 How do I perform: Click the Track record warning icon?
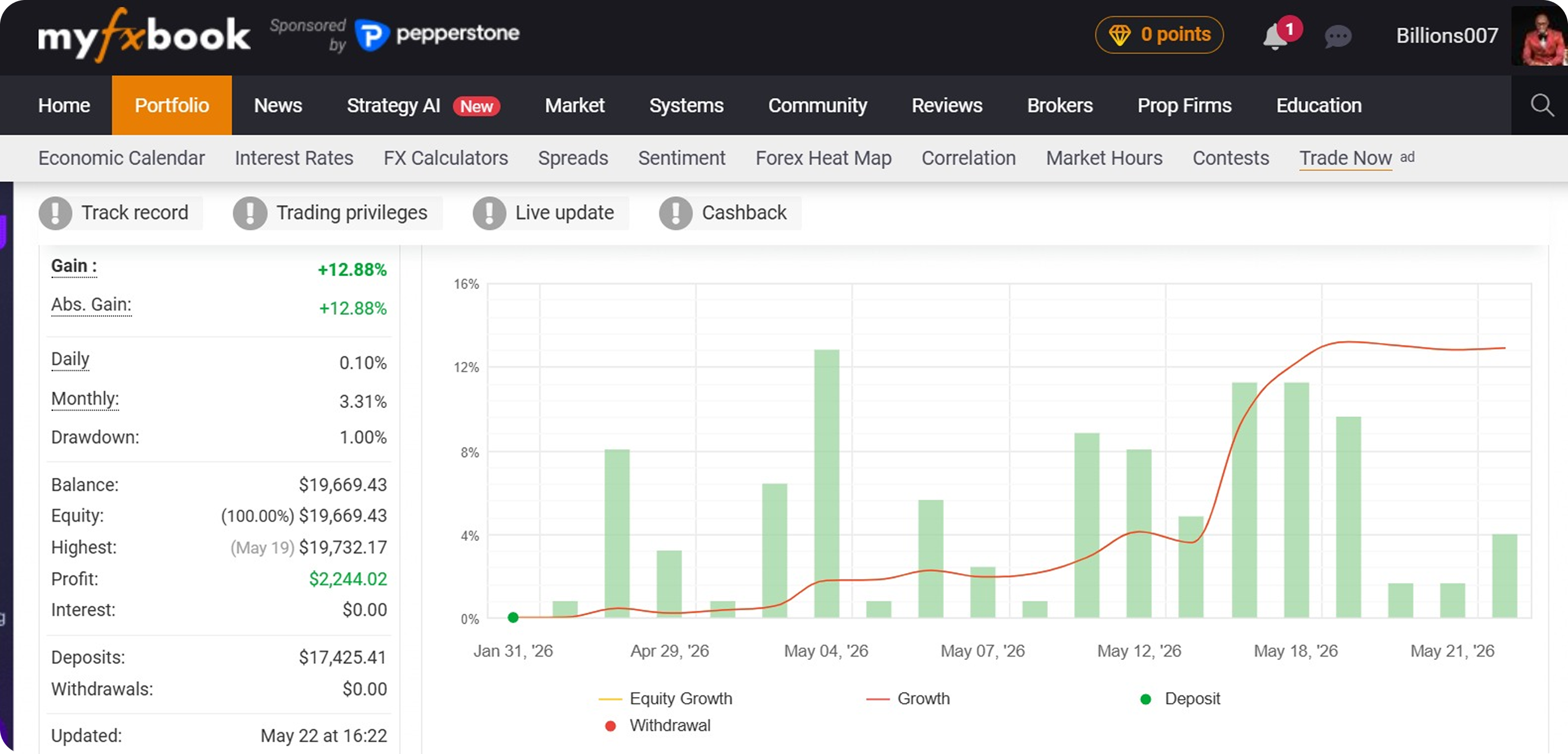[55, 212]
